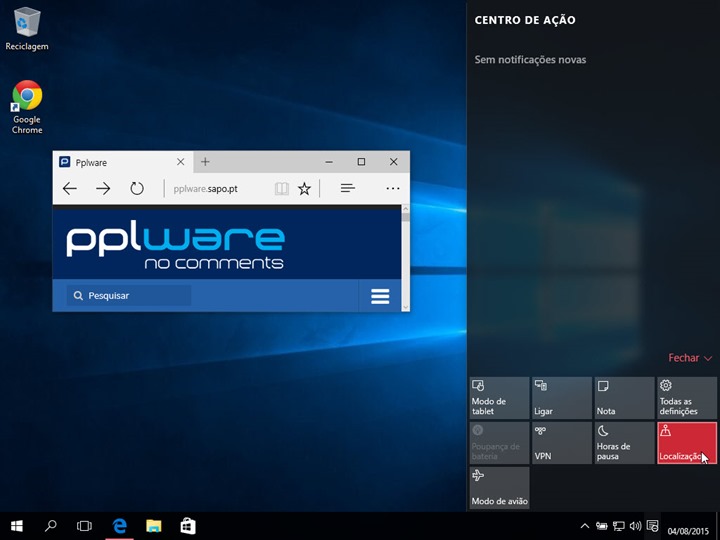Open Edge More actions ellipsis

pyautogui.click(x=393, y=188)
